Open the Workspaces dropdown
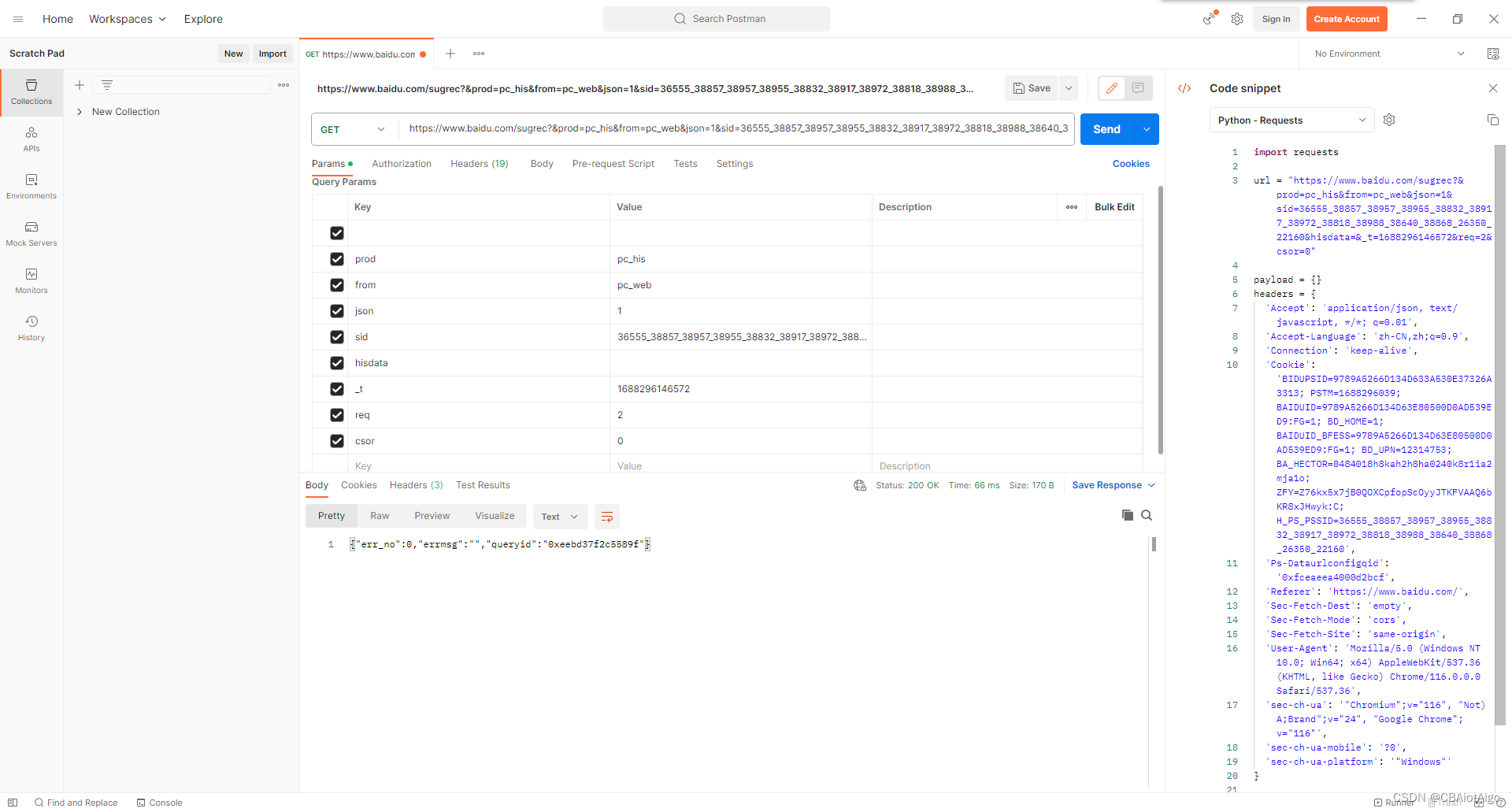This screenshot has width=1512, height=812. pos(128,19)
